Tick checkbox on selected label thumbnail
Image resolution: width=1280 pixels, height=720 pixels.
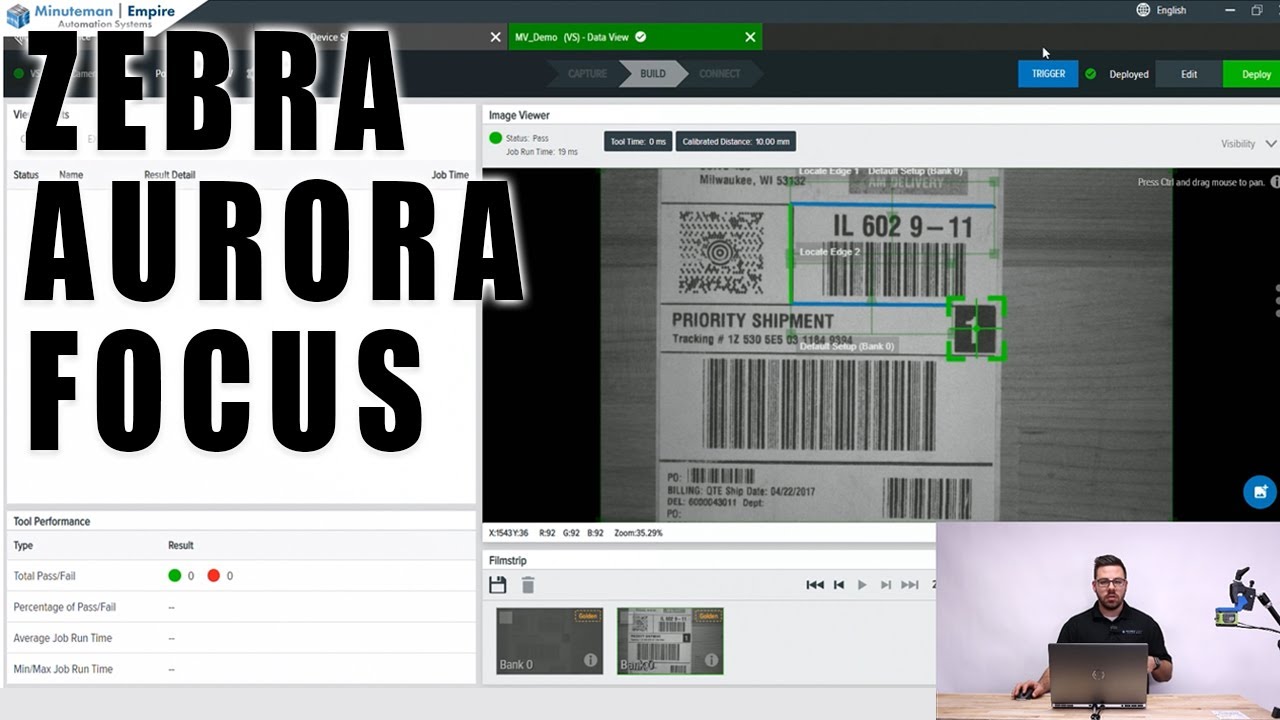click(x=626, y=617)
